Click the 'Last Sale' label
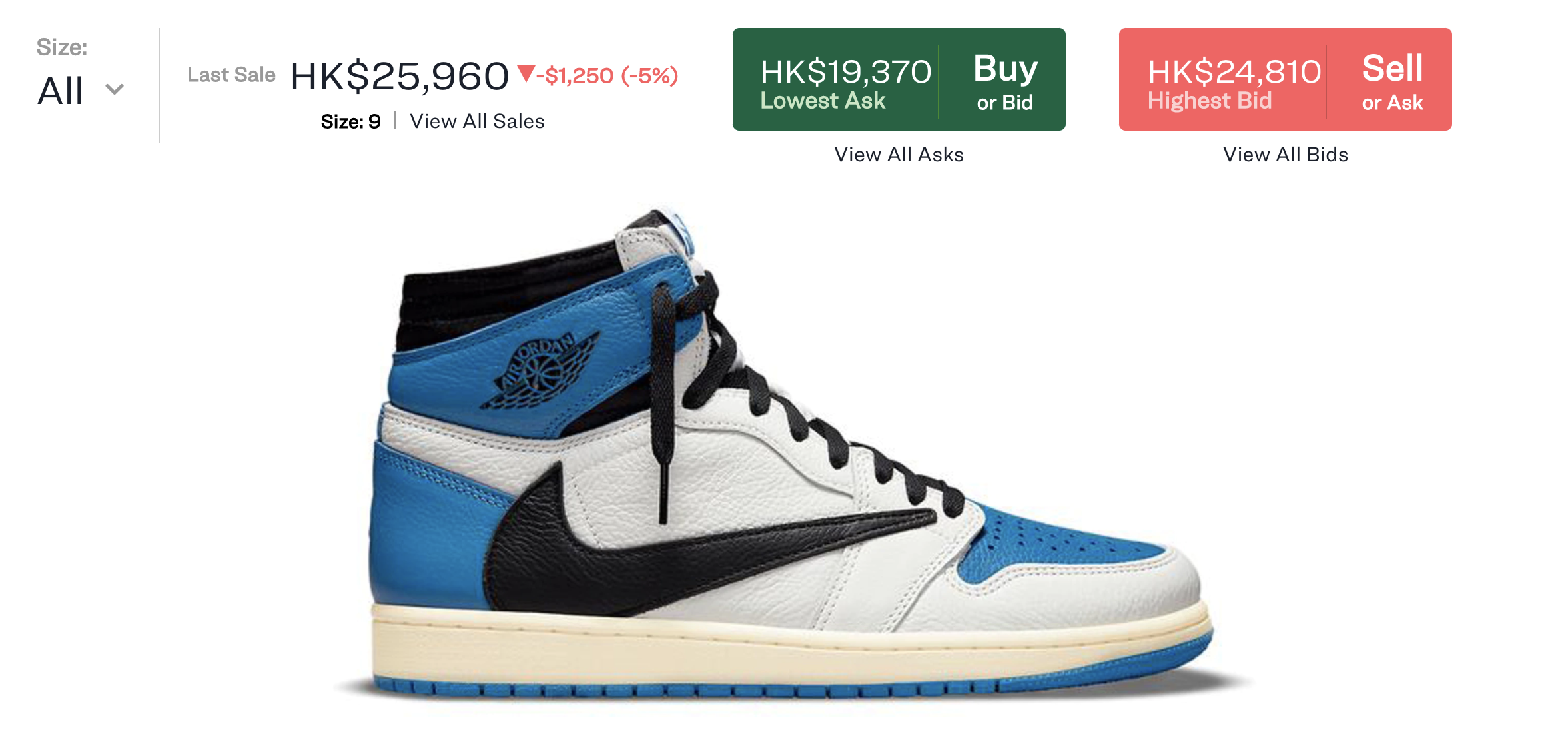1568x738 pixels. 231,75
